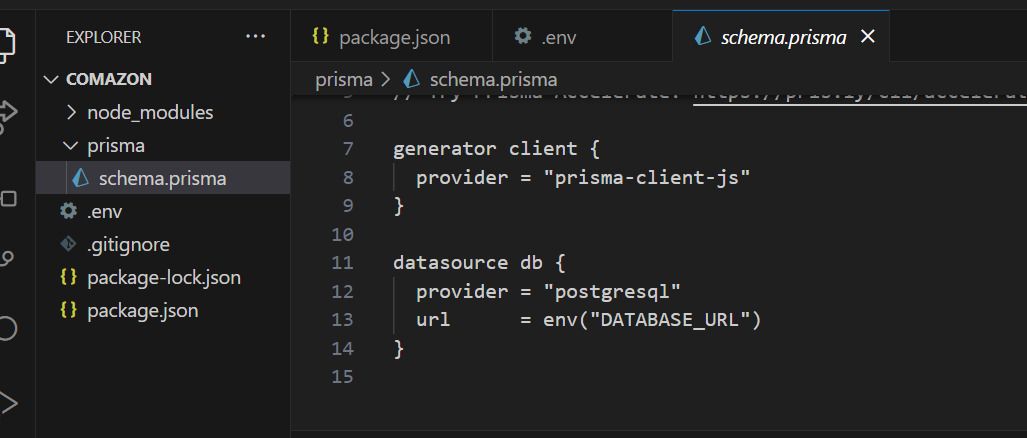Open the Explorer view in activity bar
Viewport: 1027px width, 438px height.
(6, 42)
